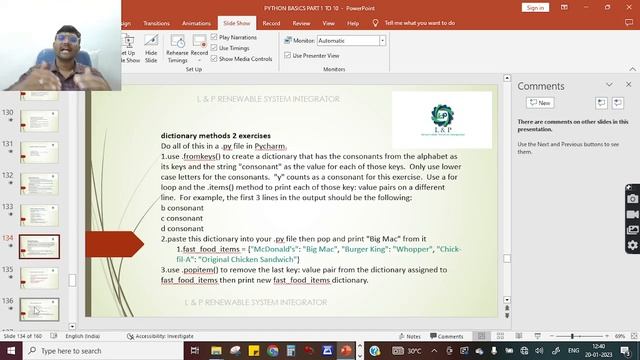Toggle Use Timings checkbox

(x=214, y=48)
